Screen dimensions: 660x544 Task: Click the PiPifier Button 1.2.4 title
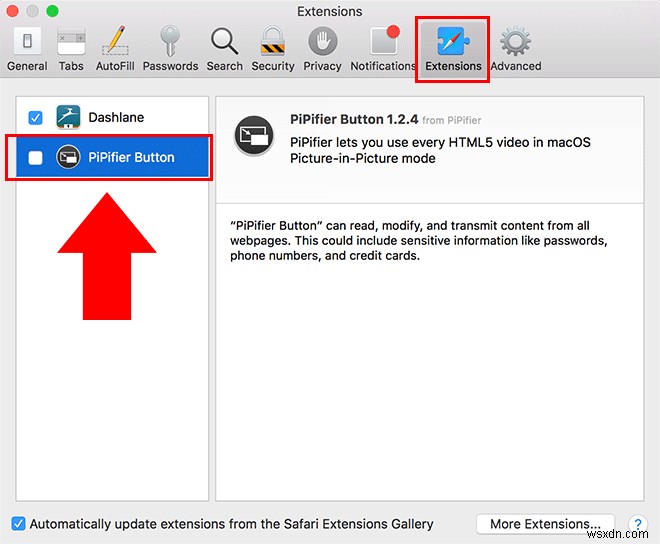pos(354,120)
